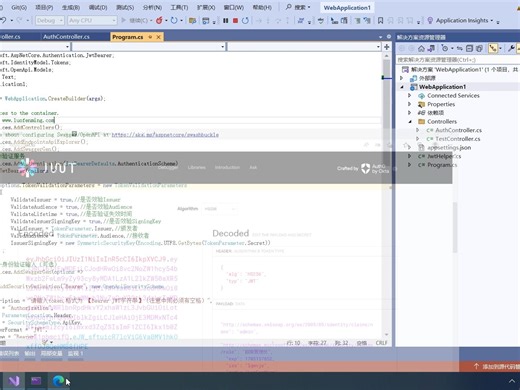Toggle show all files icon
Viewport: 520px width, 390px height.
tap(479, 49)
